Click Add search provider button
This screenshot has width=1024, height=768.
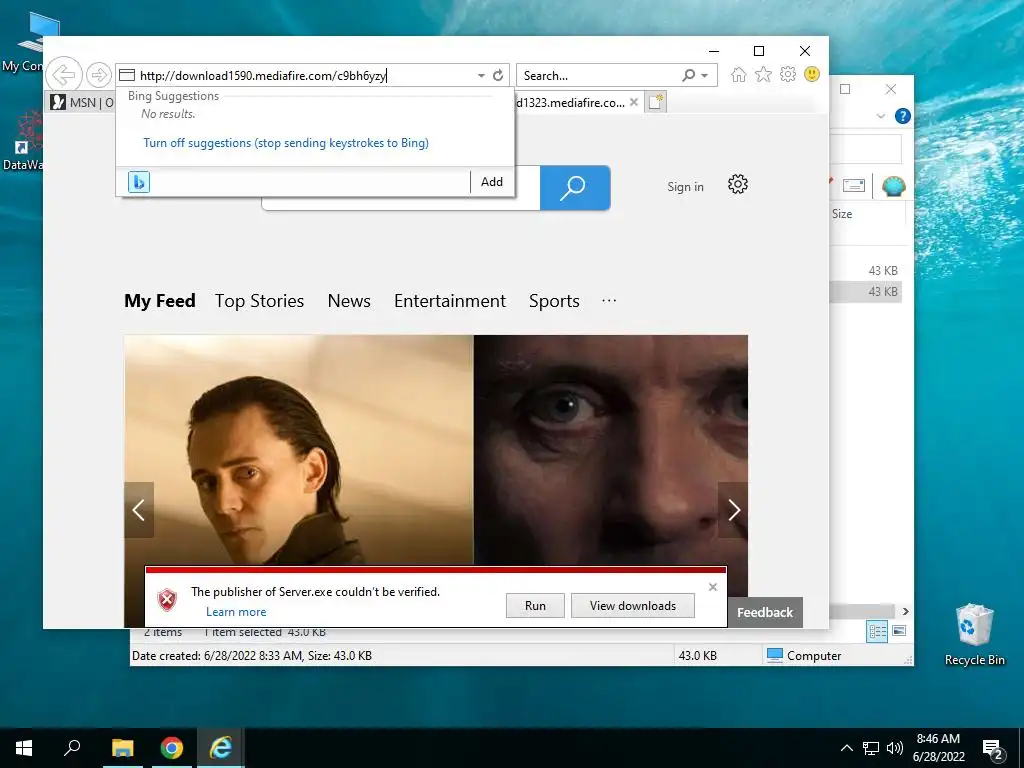click(492, 182)
